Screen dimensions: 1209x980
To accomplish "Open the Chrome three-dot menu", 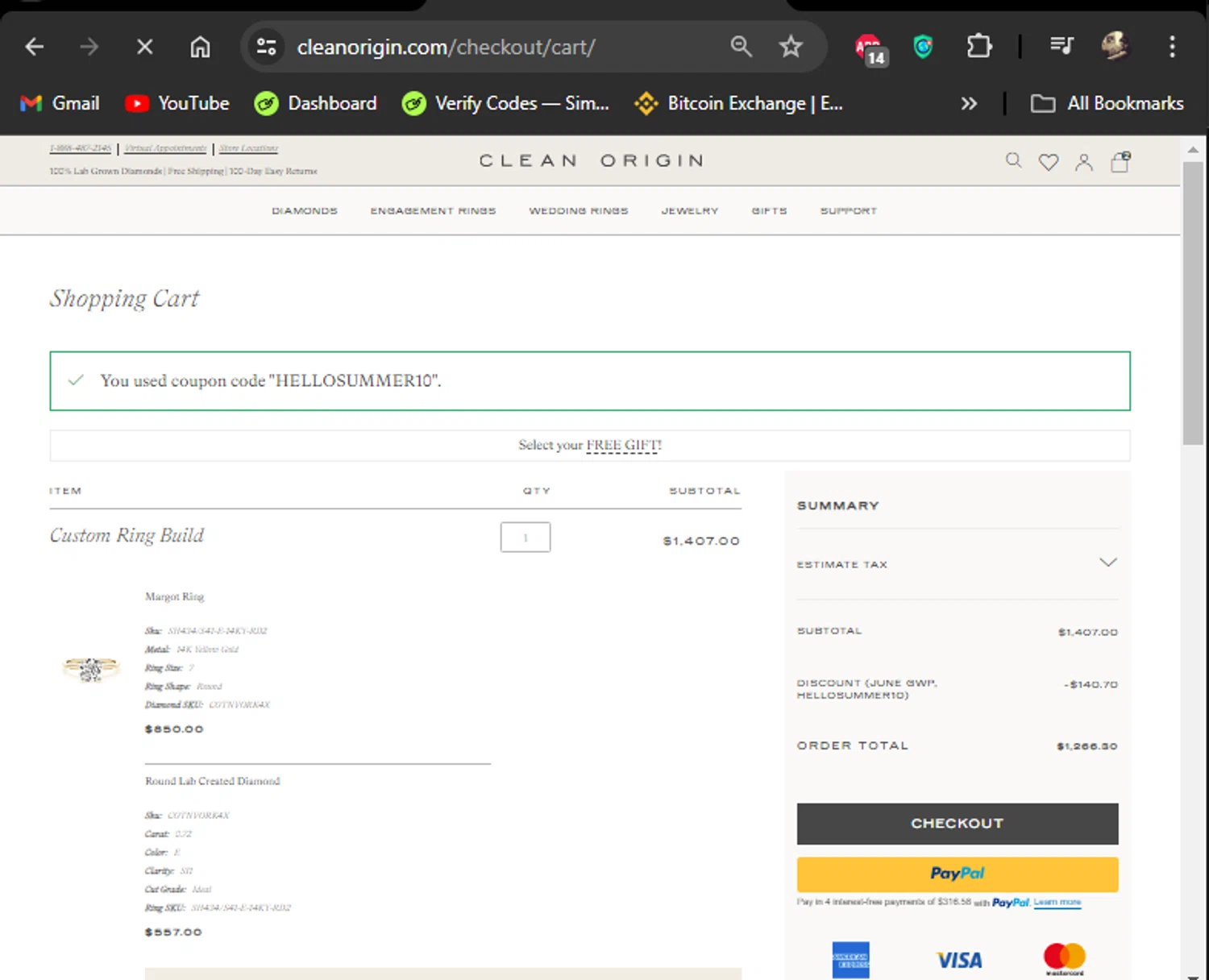I will pos(1172,47).
